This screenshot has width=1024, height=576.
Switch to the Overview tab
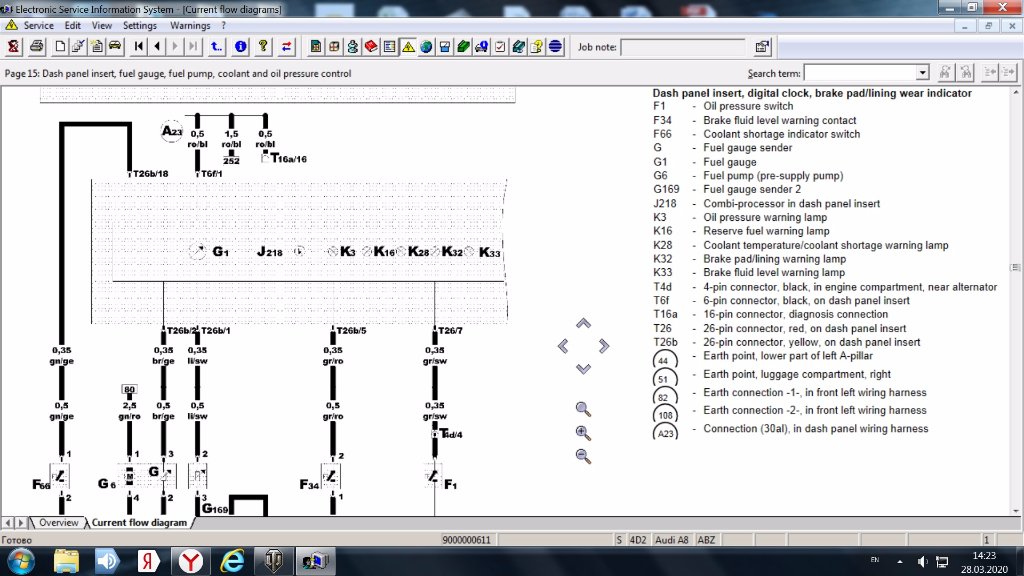click(x=58, y=523)
